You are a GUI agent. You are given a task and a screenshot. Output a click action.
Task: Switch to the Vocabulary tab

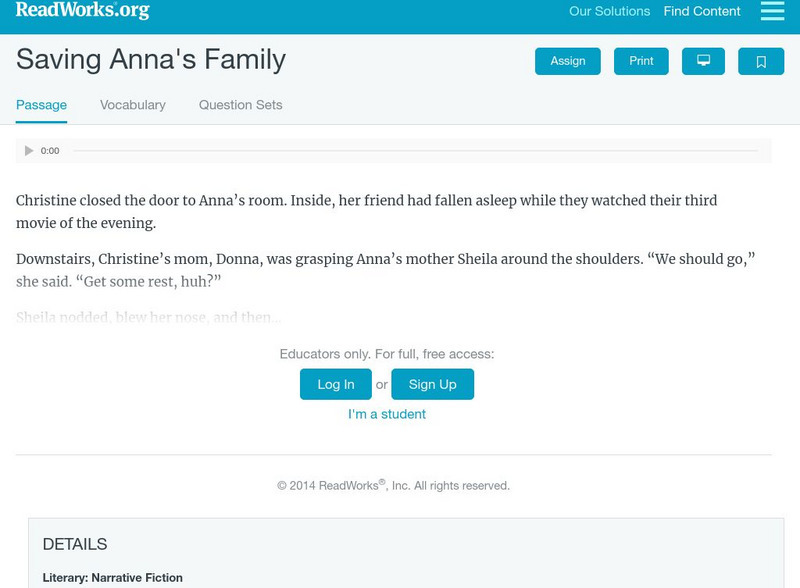(x=133, y=104)
